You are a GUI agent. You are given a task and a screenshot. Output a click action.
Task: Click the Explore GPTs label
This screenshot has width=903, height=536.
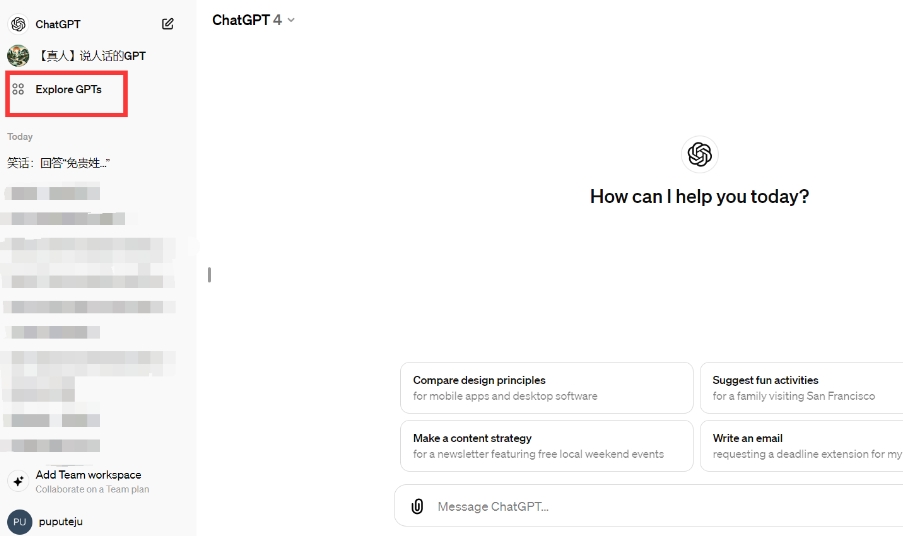tap(68, 89)
